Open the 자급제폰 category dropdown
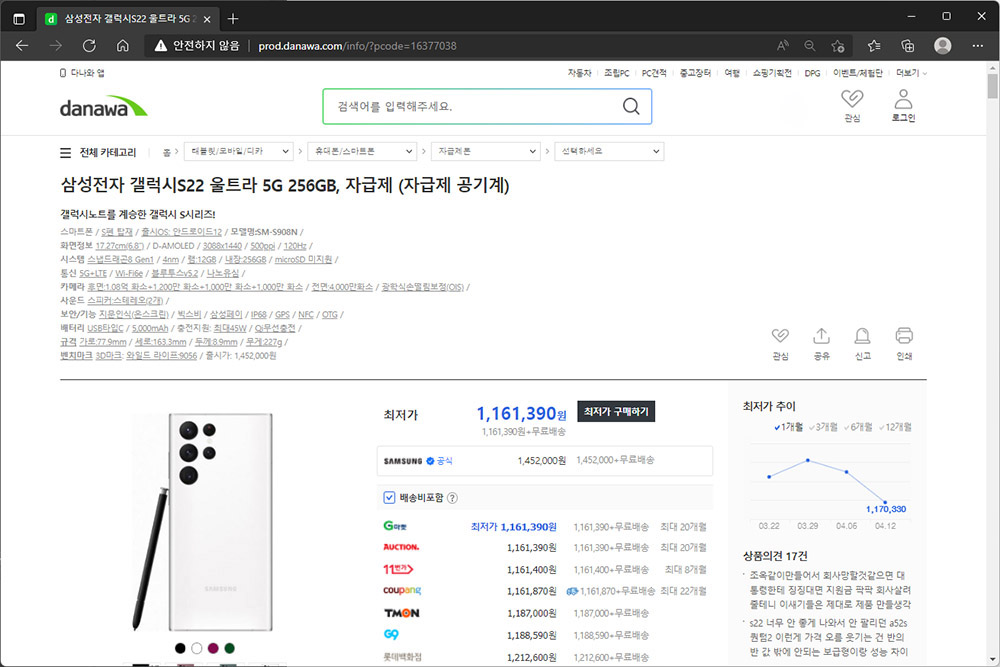1000x667 pixels. pyautogui.click(x=485, y=152)
